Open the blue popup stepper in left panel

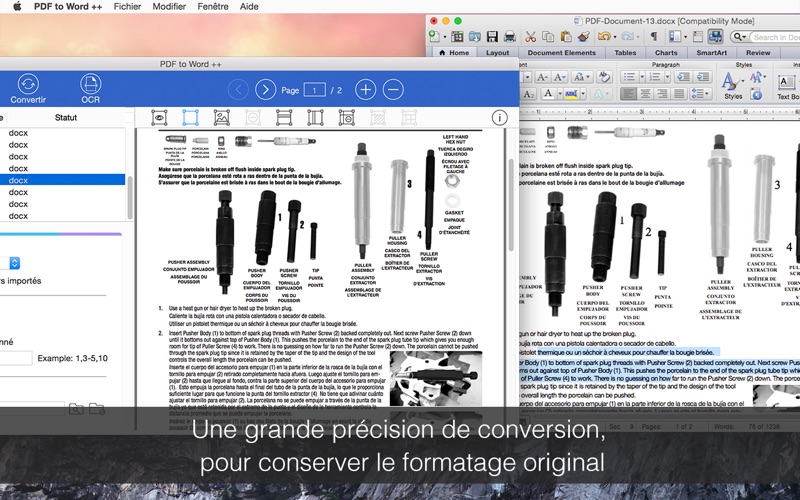point(14,263)
